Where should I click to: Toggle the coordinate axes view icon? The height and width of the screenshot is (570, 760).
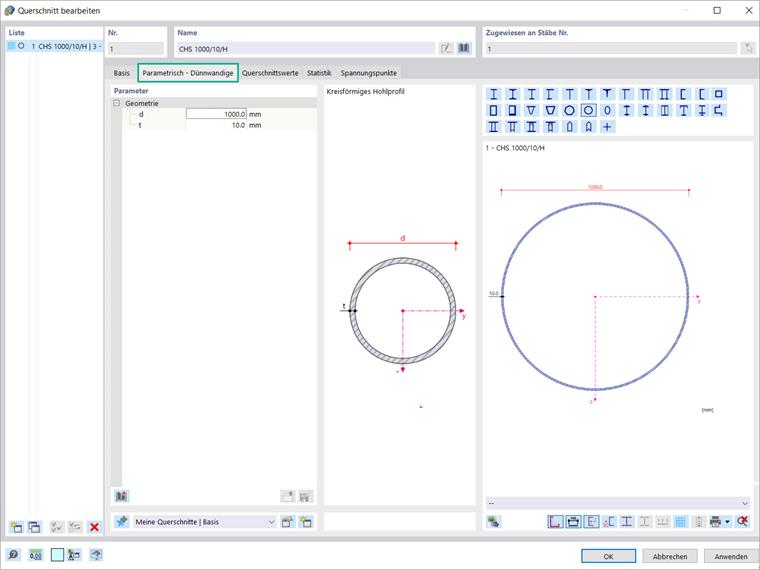coord(555,522)
